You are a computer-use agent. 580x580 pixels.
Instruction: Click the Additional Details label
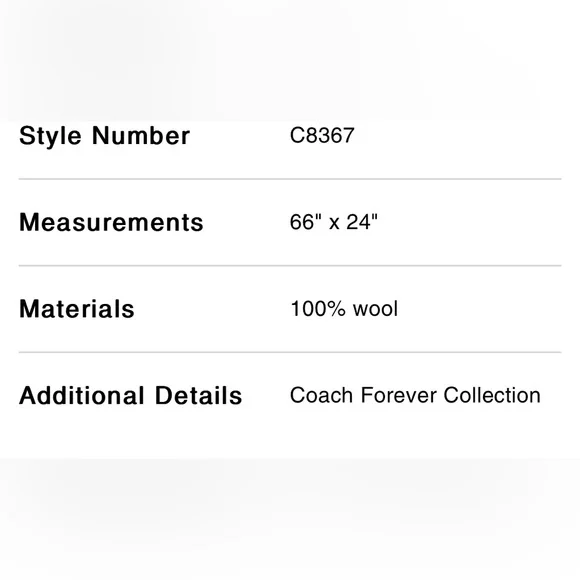coord(130,395)
